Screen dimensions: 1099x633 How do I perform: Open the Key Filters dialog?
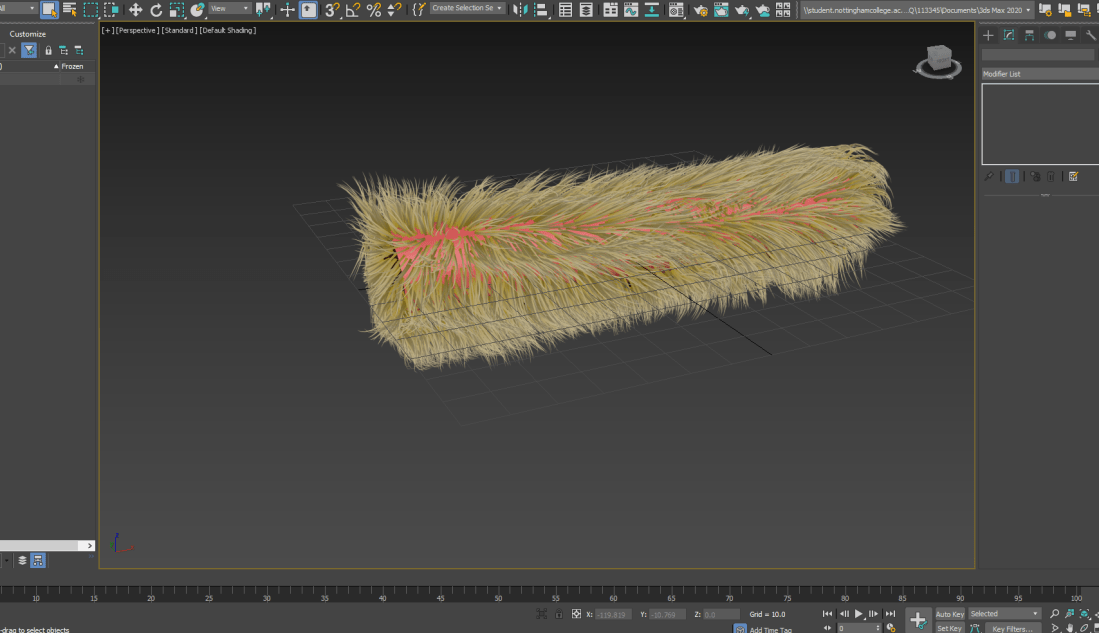(x=1012, y=628)
